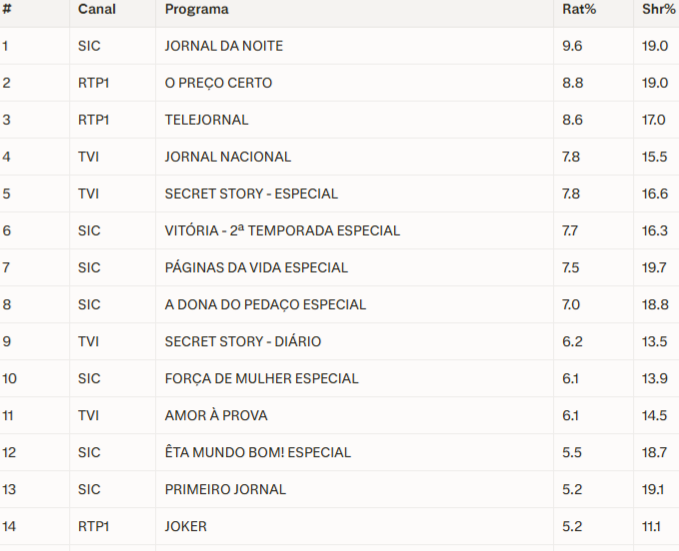Select the 19.7 share value
Image resolution: width=679 pixels, height=551 pixels.
[655, 268]
